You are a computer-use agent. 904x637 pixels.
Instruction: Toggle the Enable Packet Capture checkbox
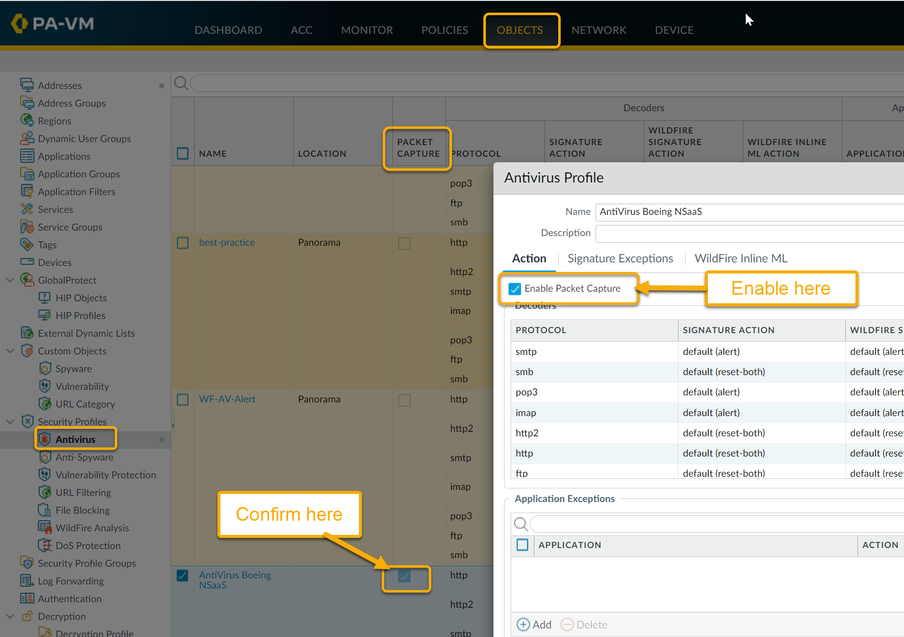(515, 289)
